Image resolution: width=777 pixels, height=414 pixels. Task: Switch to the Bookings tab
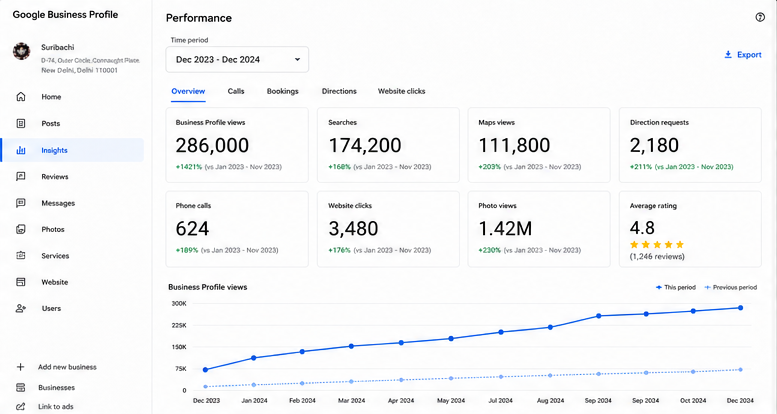282,91
